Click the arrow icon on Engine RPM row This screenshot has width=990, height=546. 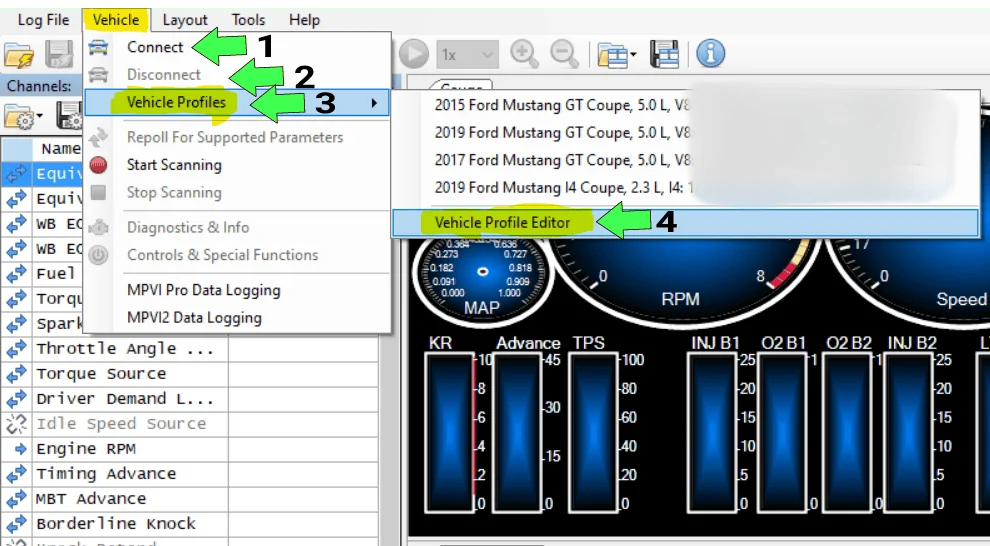click(21, 449)
